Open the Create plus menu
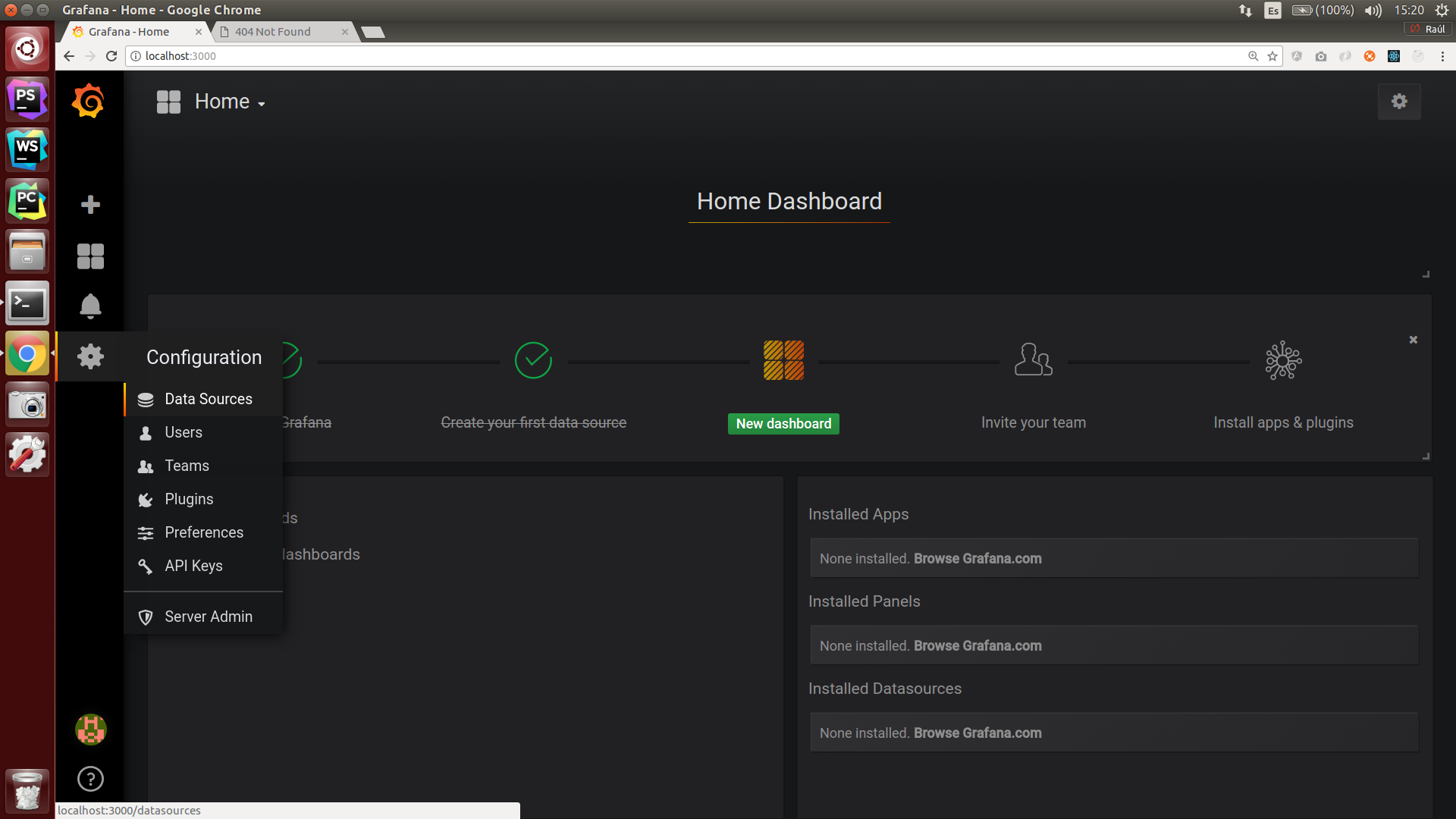The image size is (1456, 819). pyautogui.click(x=90, y=205)
